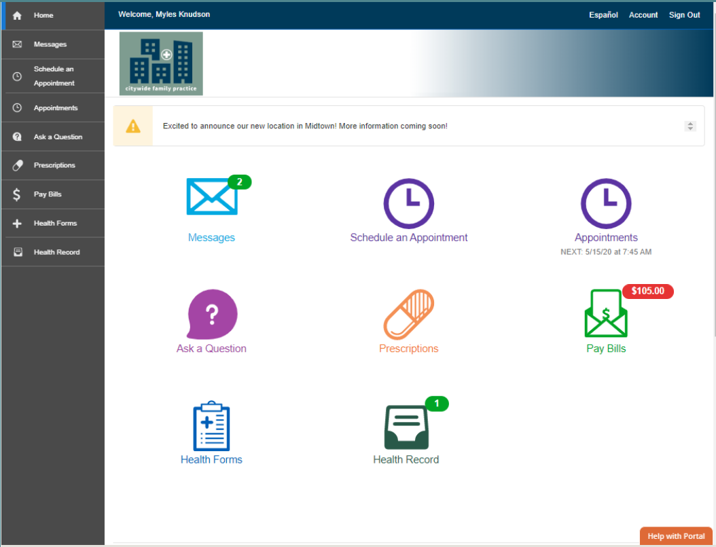Select Pay Bills in the sidebar
The width and height of the screenshot is (716, 547).
click(52, 194)
